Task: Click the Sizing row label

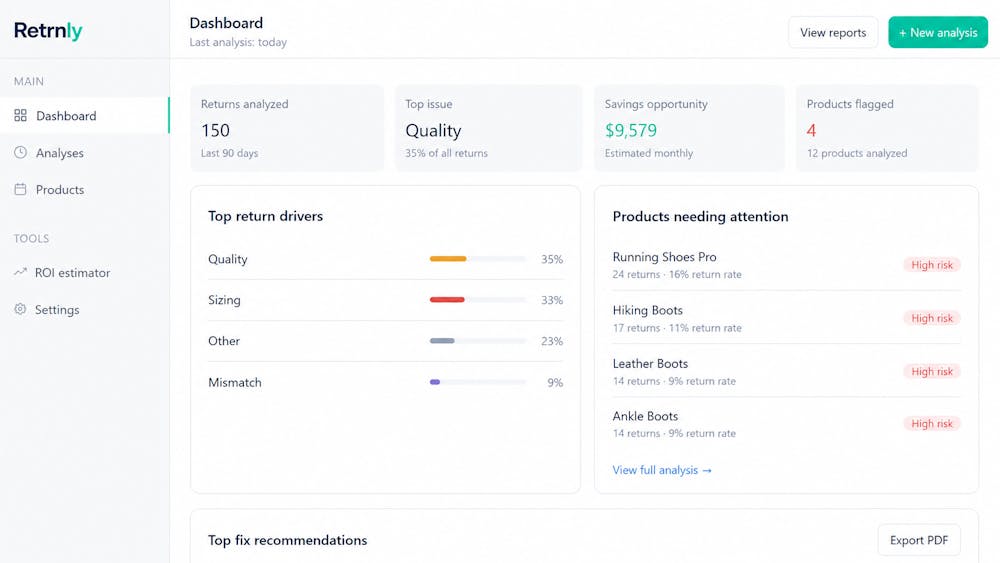Action: 224,300
